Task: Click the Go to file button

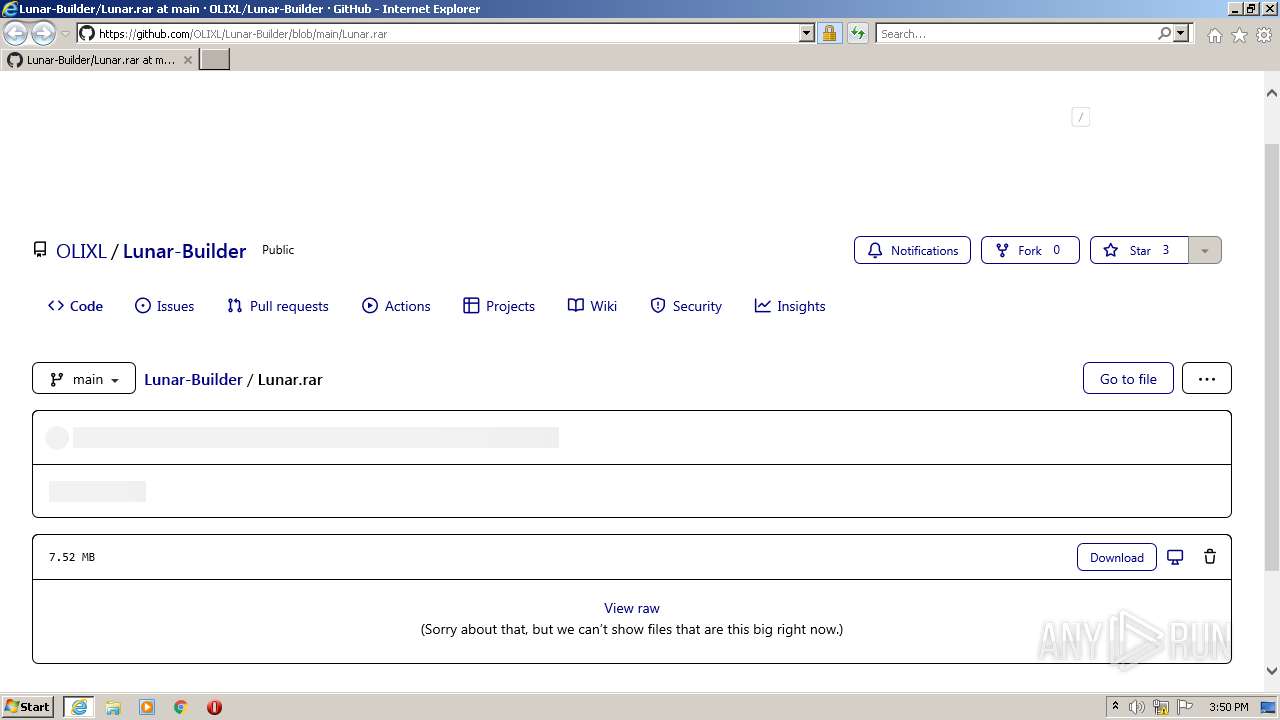Action: coord(1128,378)
